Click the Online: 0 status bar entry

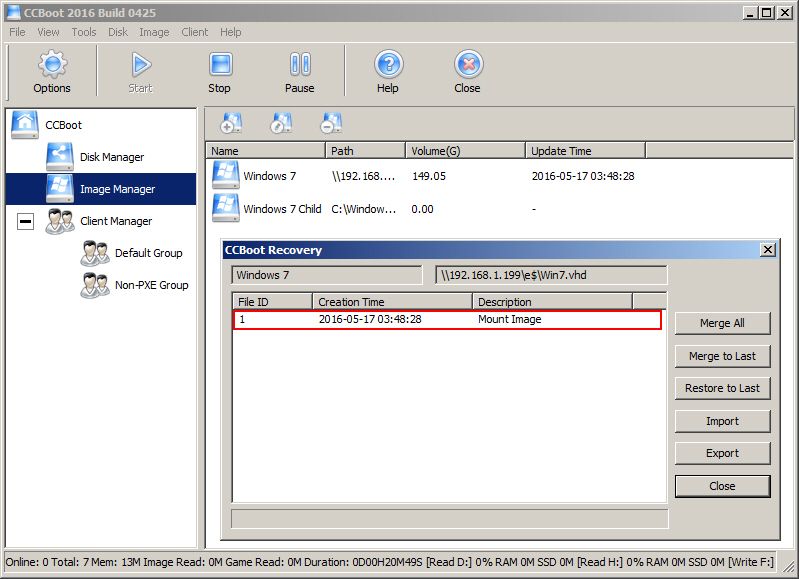pos(27,562)
